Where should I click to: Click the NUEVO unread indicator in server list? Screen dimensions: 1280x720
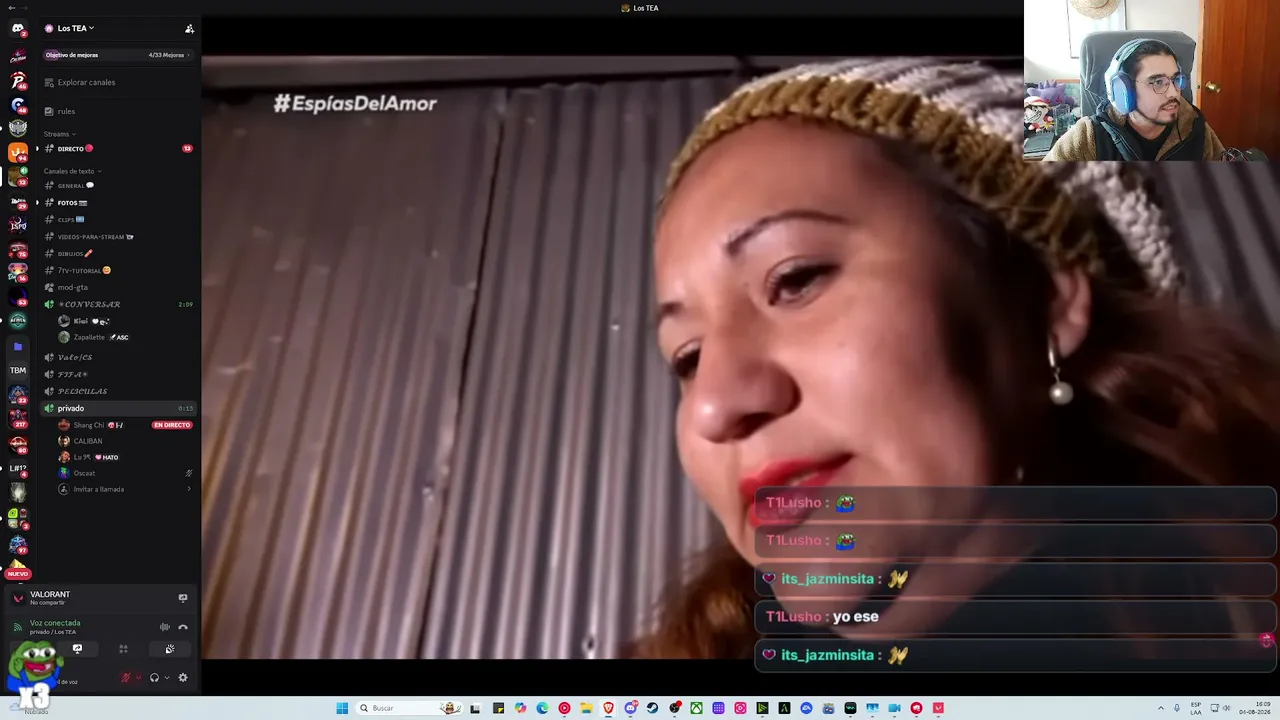click(18, 574)
